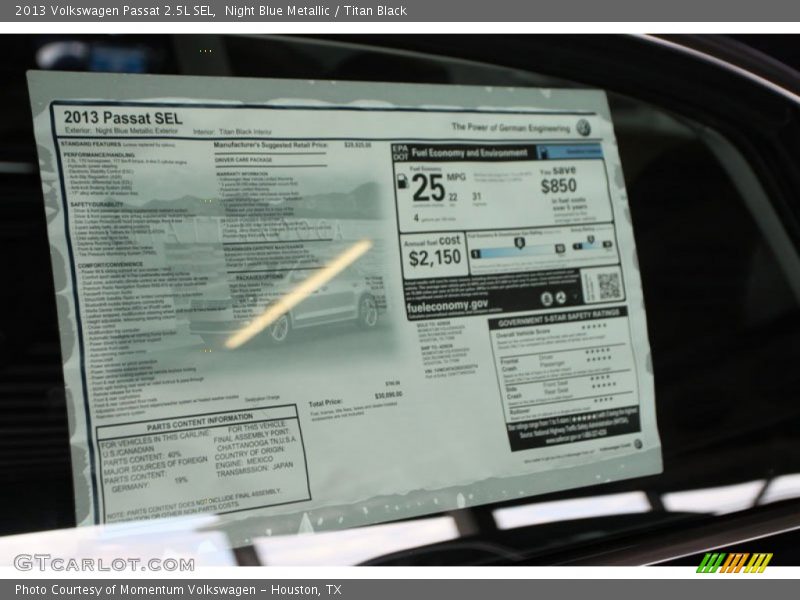Screen dimensions: 800x600
Task: Select the black gas pump icon beside 25 MPG
Action: pos(403,182)
